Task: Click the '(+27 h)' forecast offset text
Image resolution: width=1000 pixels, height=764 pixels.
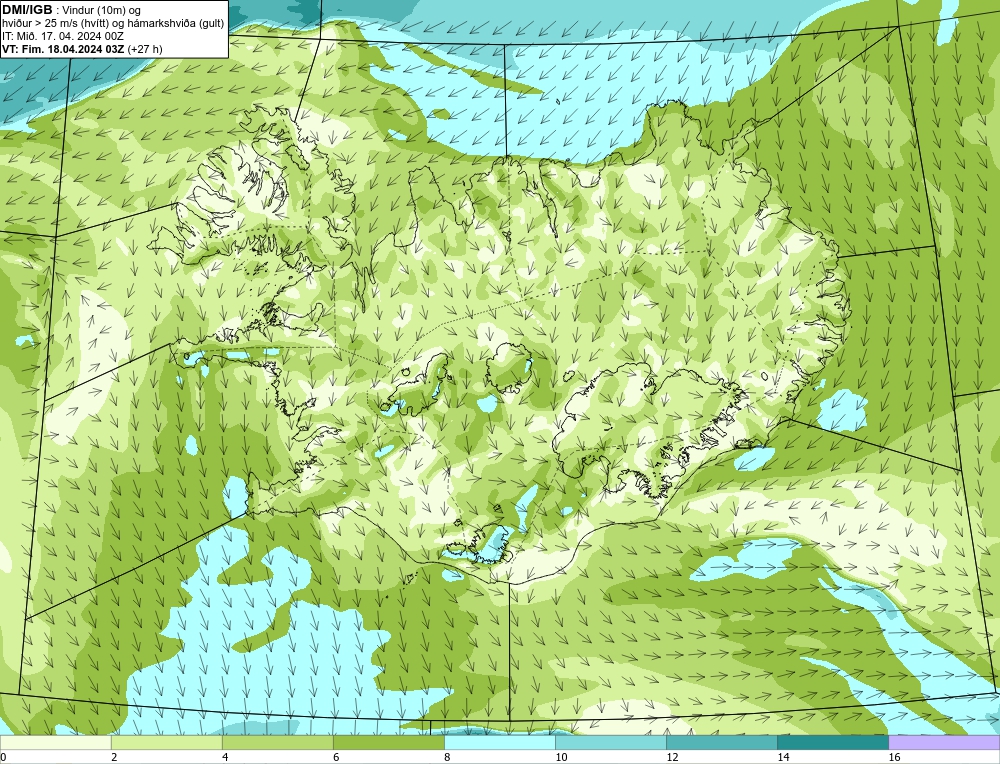Action: [145, 49]
